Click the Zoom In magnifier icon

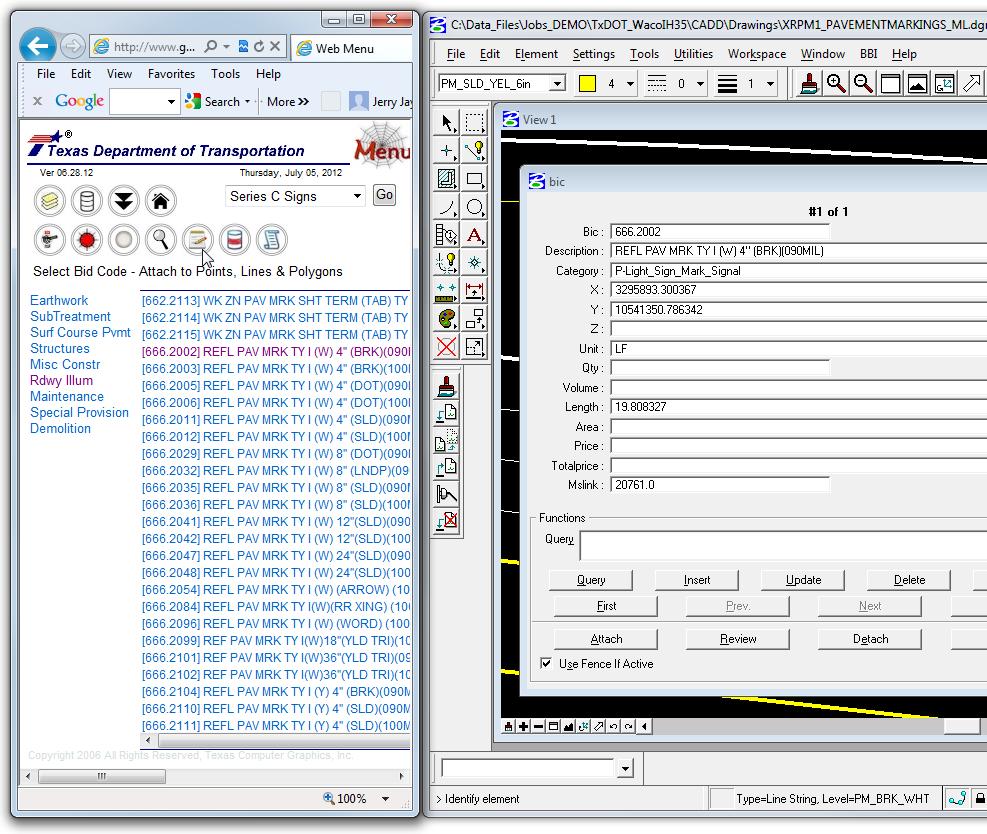pos(835,83)
